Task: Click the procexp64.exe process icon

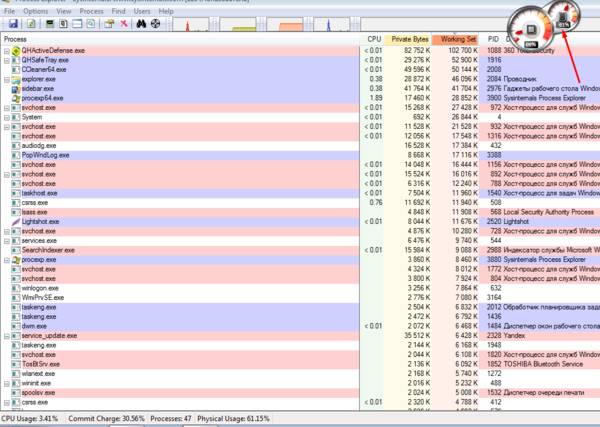Action: point(16,98)
